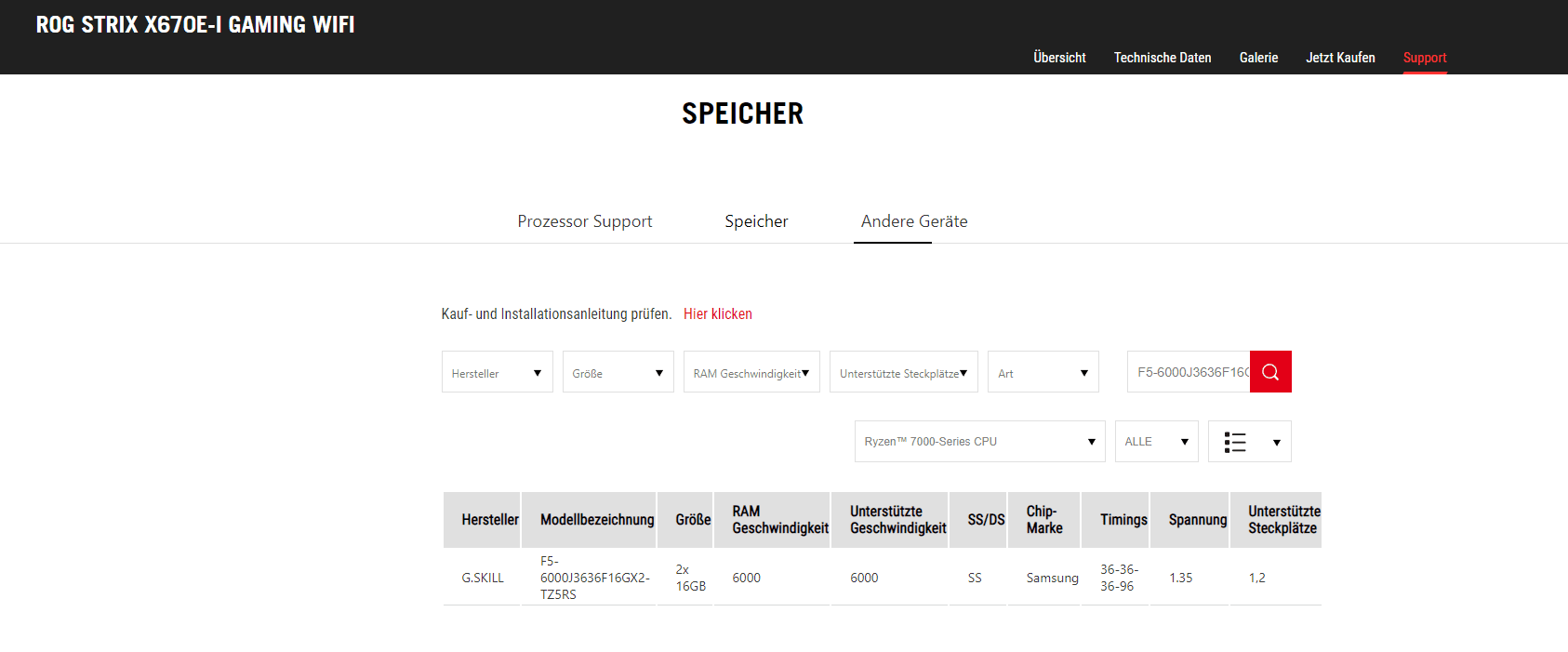Open the Ryzen 7000-Series CPU selector

979,442
